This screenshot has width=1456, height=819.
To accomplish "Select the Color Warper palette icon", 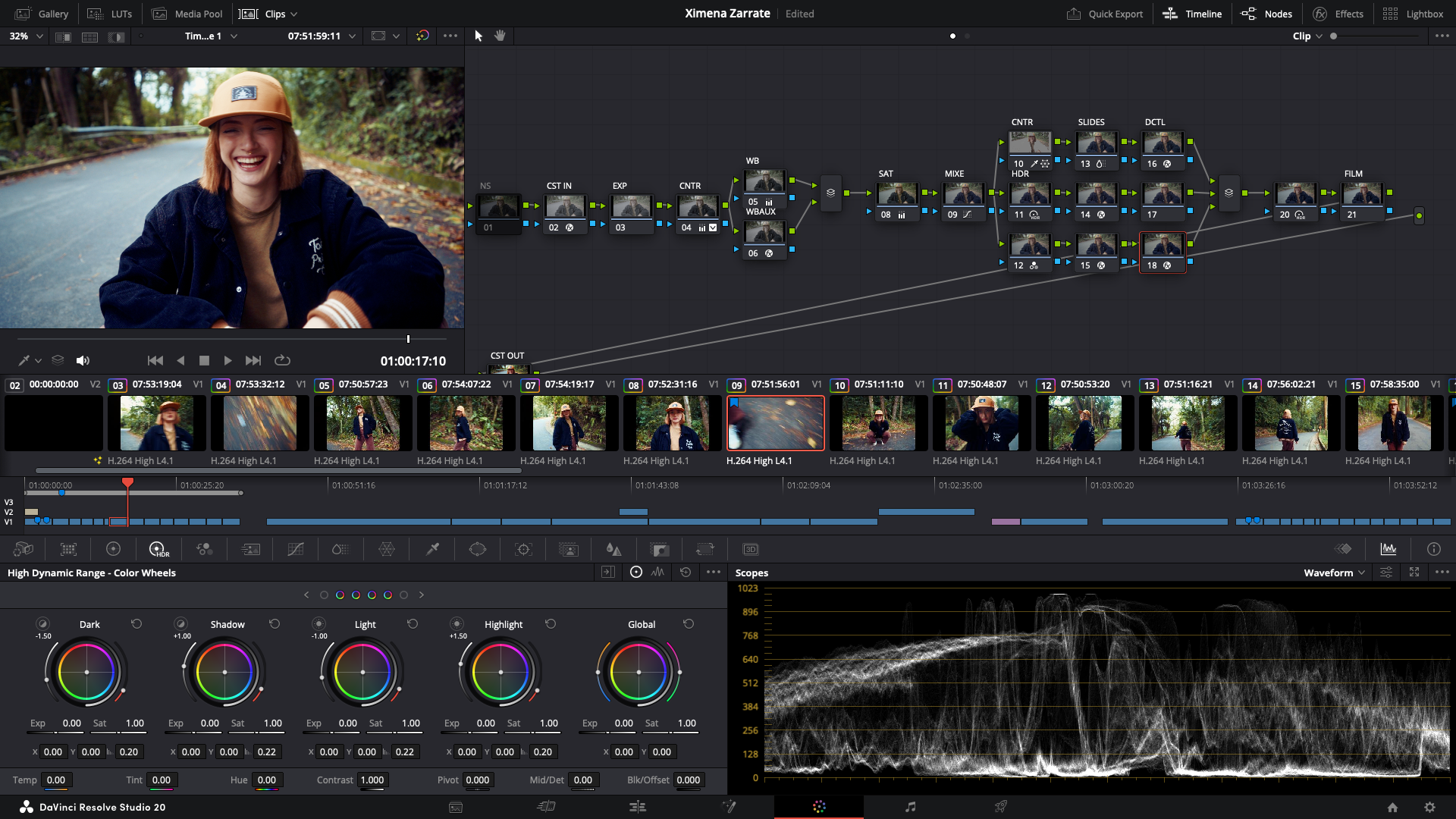I will [x=387, y=549].
